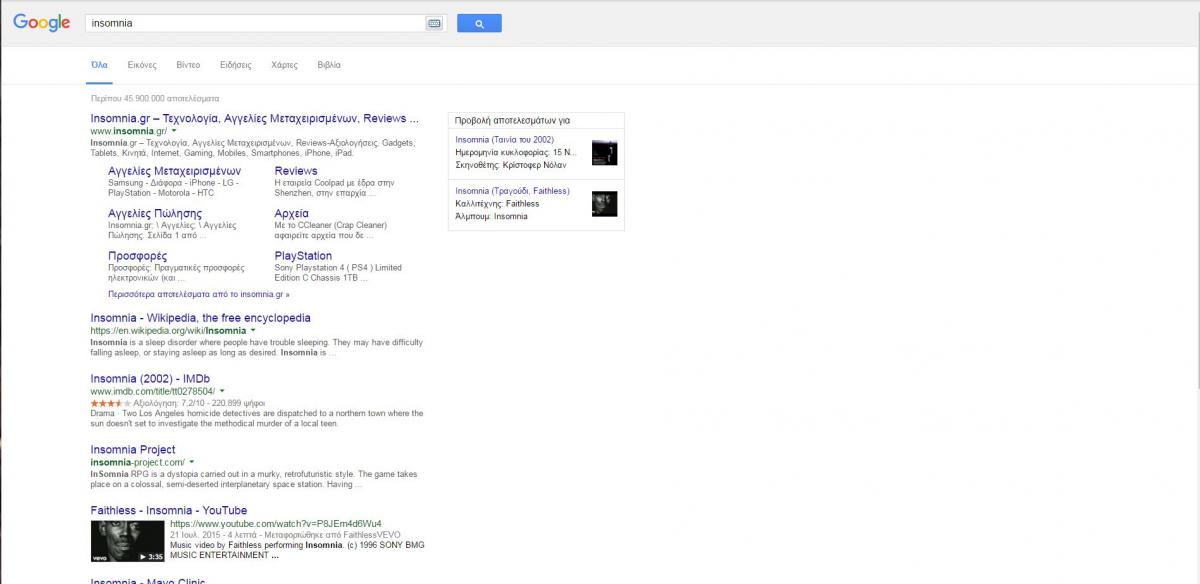The width and height of the screenshot is (1200, 584).
Task: Click the Άλμπουμ: Insomnia text
Action: [x=491, y=216]
